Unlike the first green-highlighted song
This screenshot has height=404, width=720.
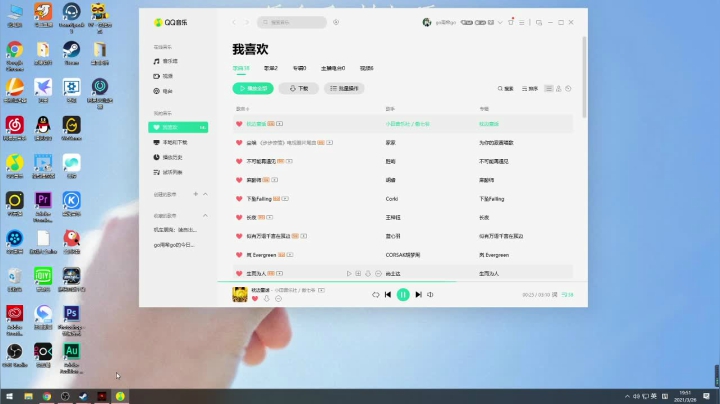[x=239, y=124]
